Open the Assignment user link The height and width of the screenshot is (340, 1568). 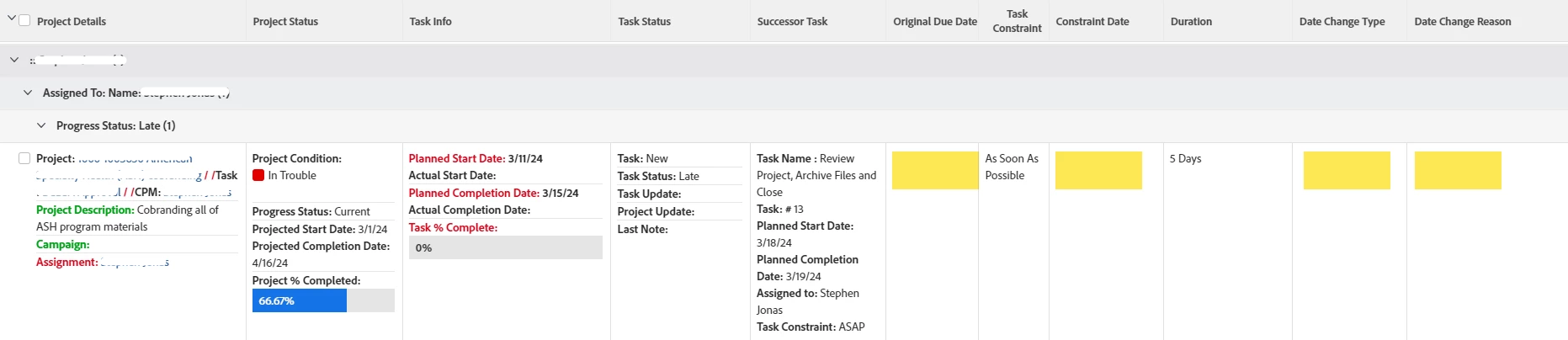pyautogui.click(x=135, y=263)
